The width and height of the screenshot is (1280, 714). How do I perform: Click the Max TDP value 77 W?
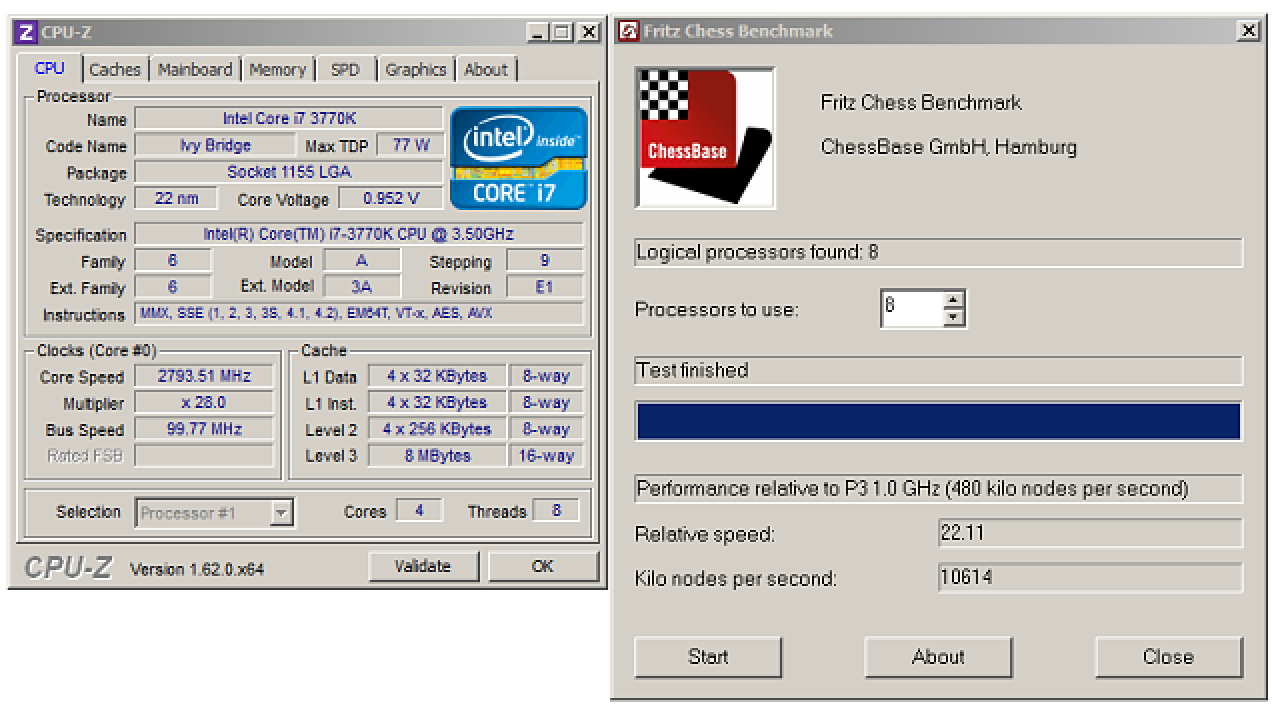click(x=410, y=146)
